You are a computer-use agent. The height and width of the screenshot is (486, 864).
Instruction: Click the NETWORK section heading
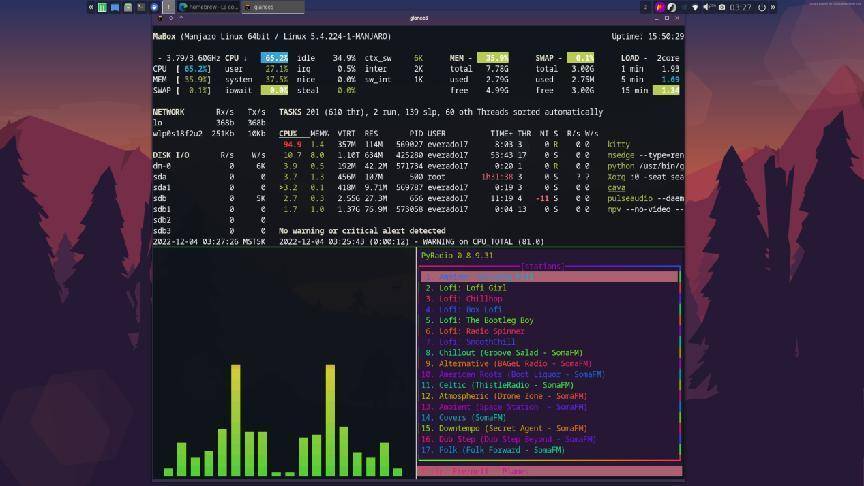169,112
